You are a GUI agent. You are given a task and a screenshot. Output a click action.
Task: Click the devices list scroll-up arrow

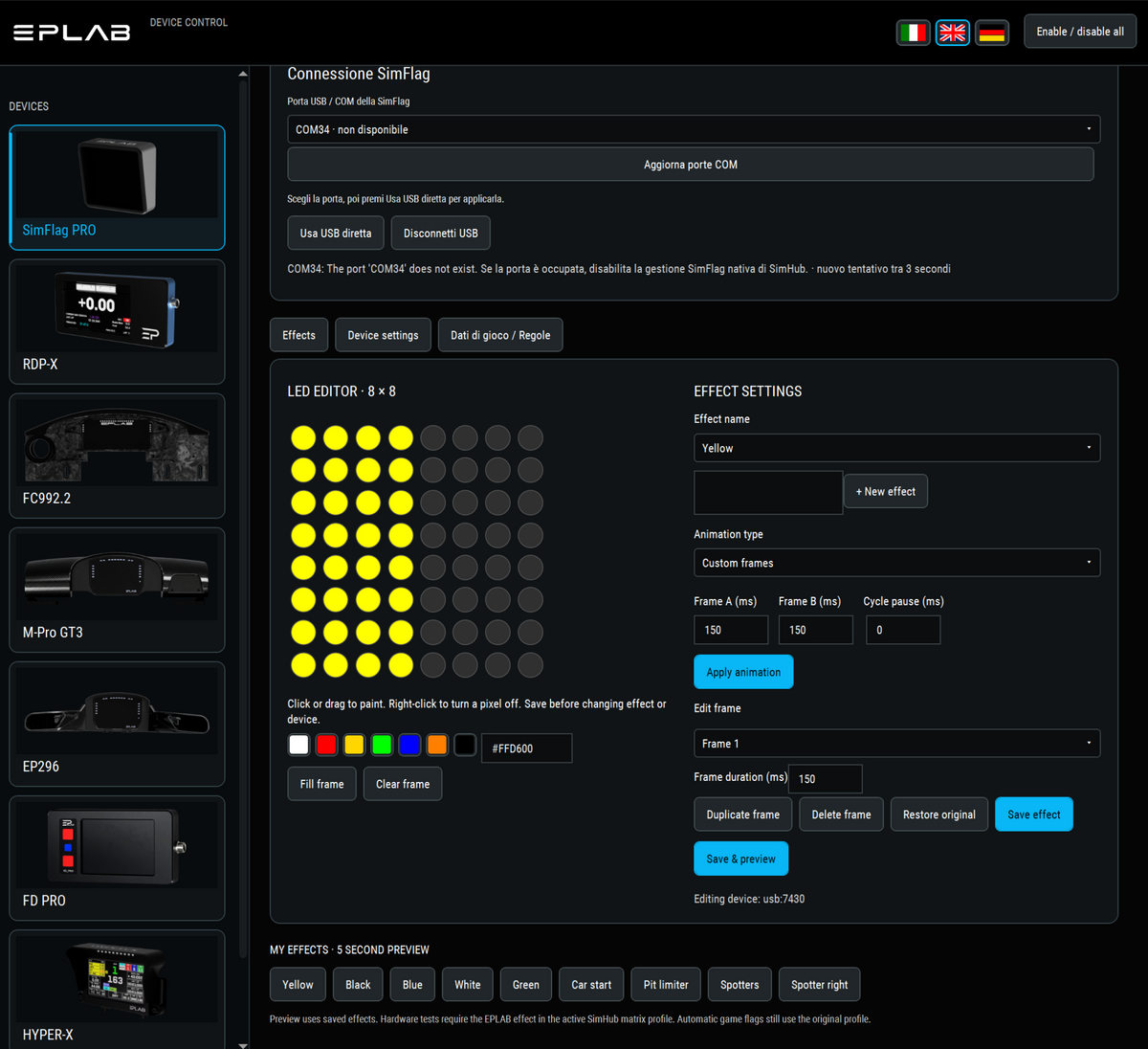tap(243, 74)
